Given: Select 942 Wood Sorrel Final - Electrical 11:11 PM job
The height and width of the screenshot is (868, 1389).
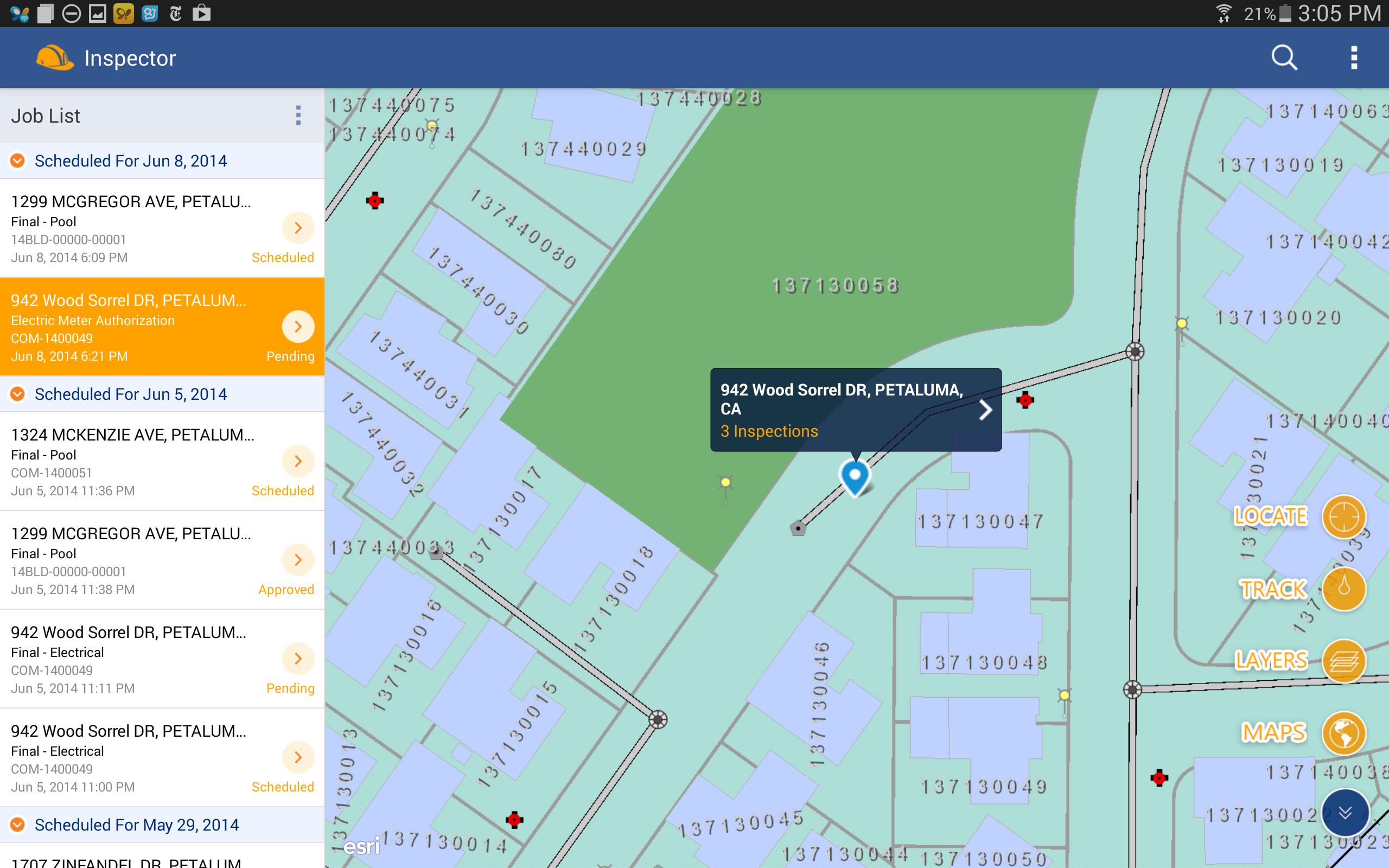Looking at the screenshot, I should coord(162,659).
